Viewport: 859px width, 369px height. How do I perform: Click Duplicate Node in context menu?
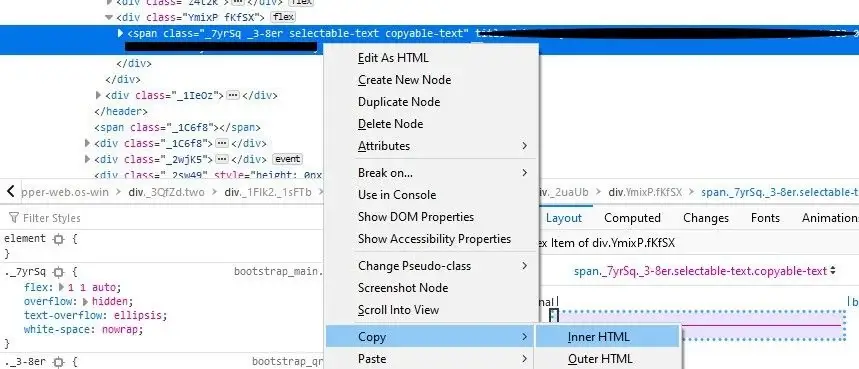[399, 102]
